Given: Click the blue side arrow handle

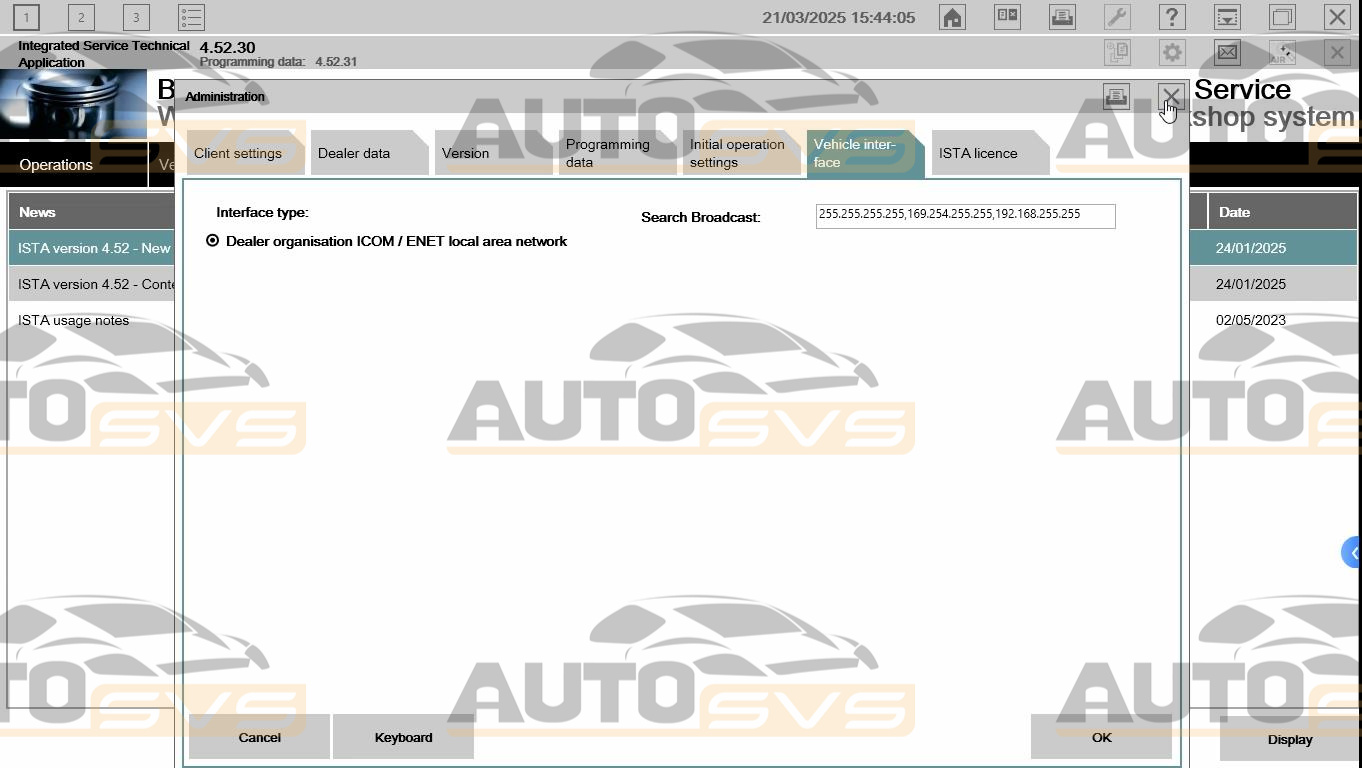Looking at the screenshot, I should pyautogui.click(x=1352, y=552).
